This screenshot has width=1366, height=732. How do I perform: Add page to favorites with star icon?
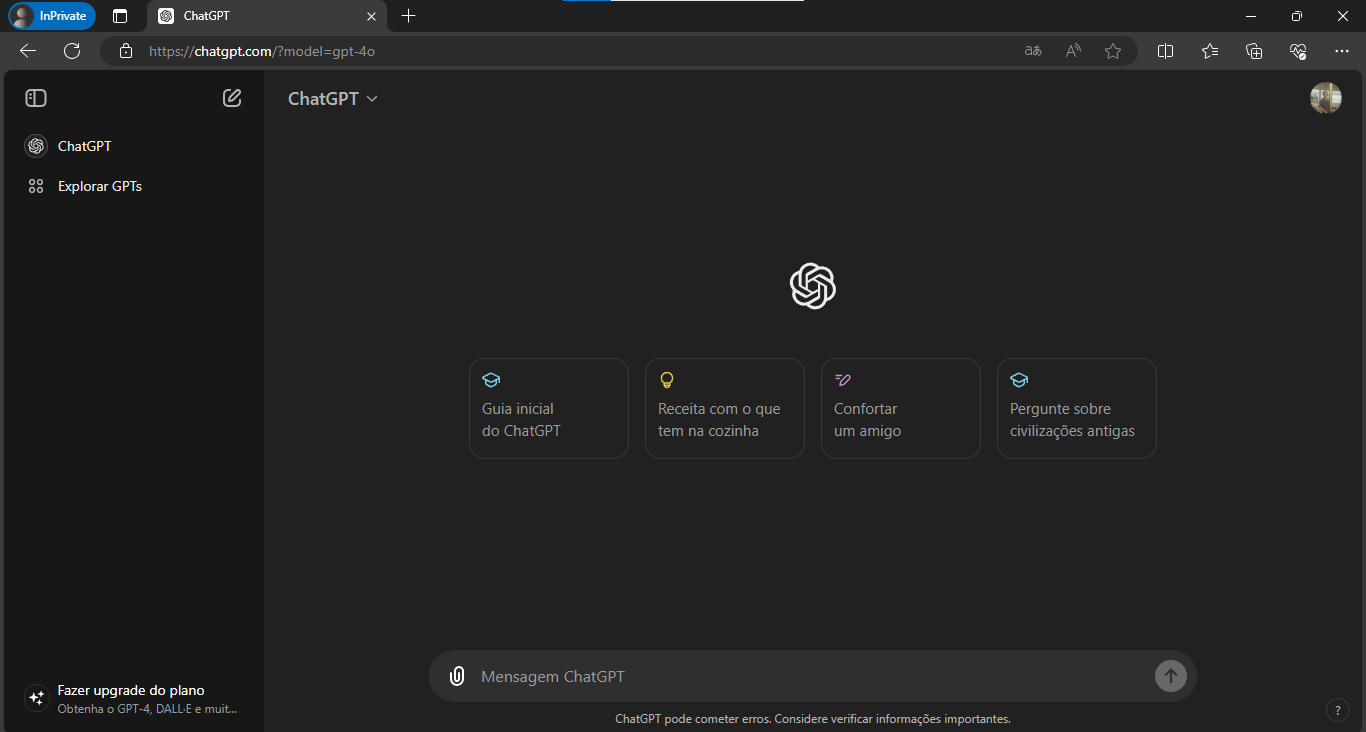coord(1113,51)
